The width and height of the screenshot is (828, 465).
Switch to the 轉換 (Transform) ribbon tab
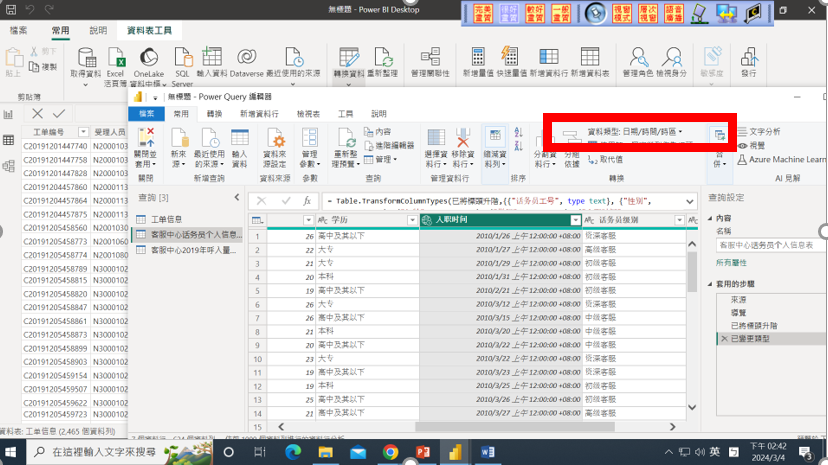coord(214,114)
